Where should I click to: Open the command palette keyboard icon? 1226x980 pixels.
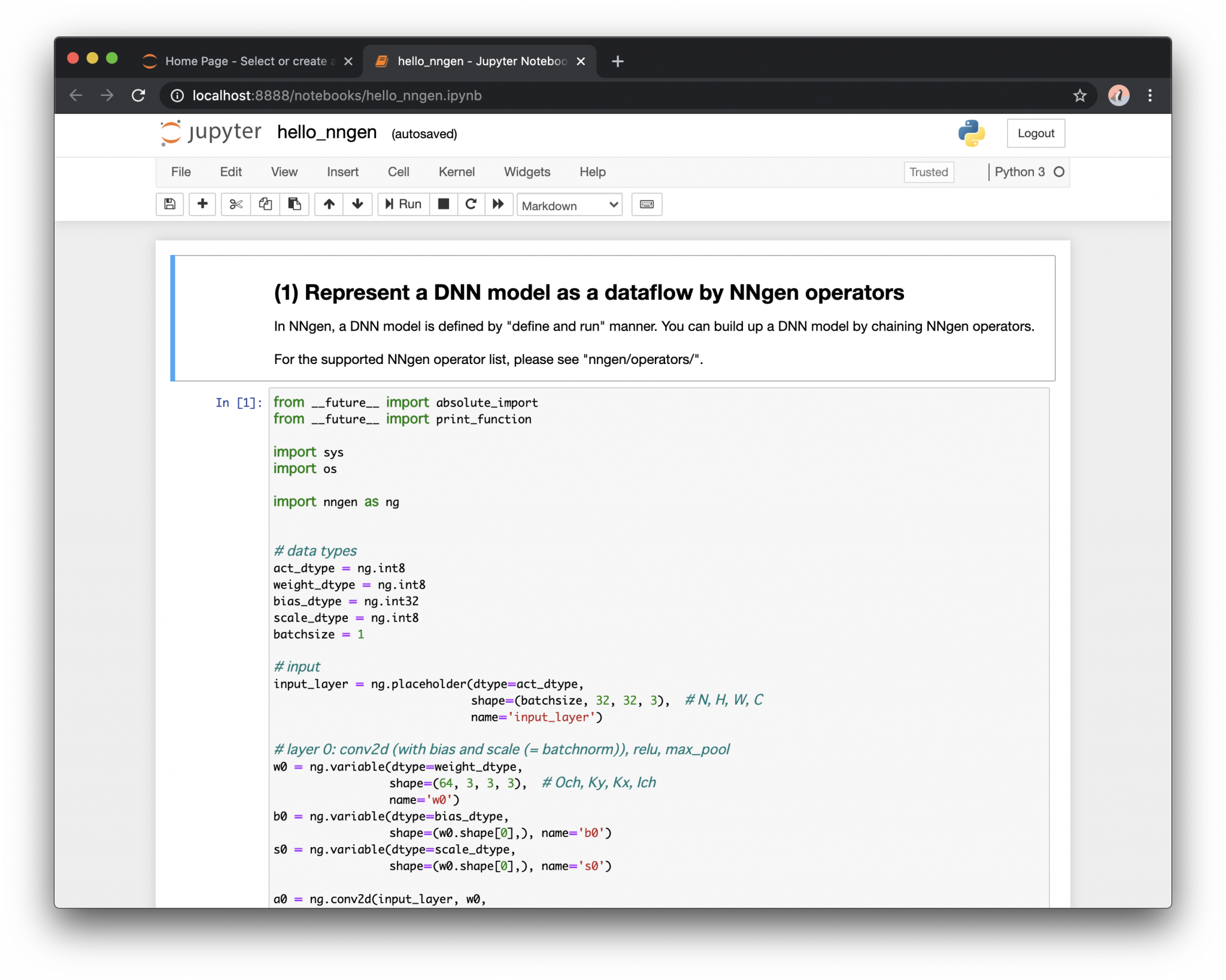pyautogui.click(x=647, y=204)
